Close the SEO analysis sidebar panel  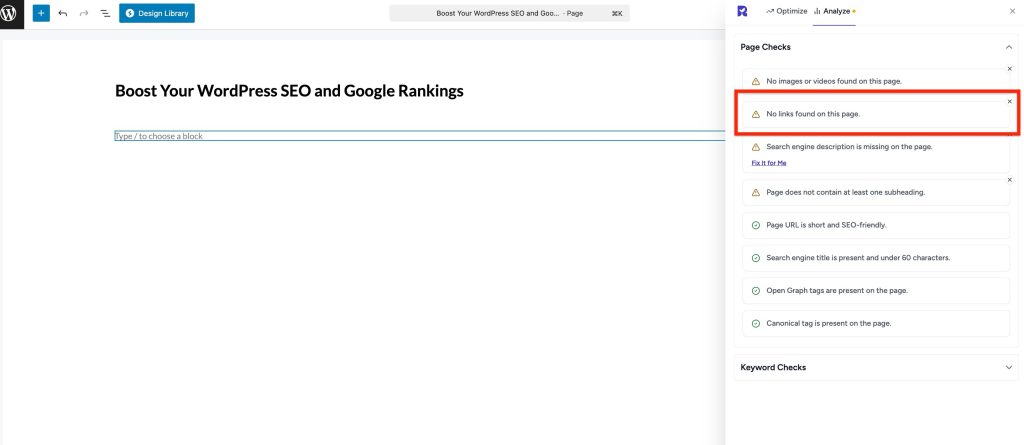click(1012, 11)
